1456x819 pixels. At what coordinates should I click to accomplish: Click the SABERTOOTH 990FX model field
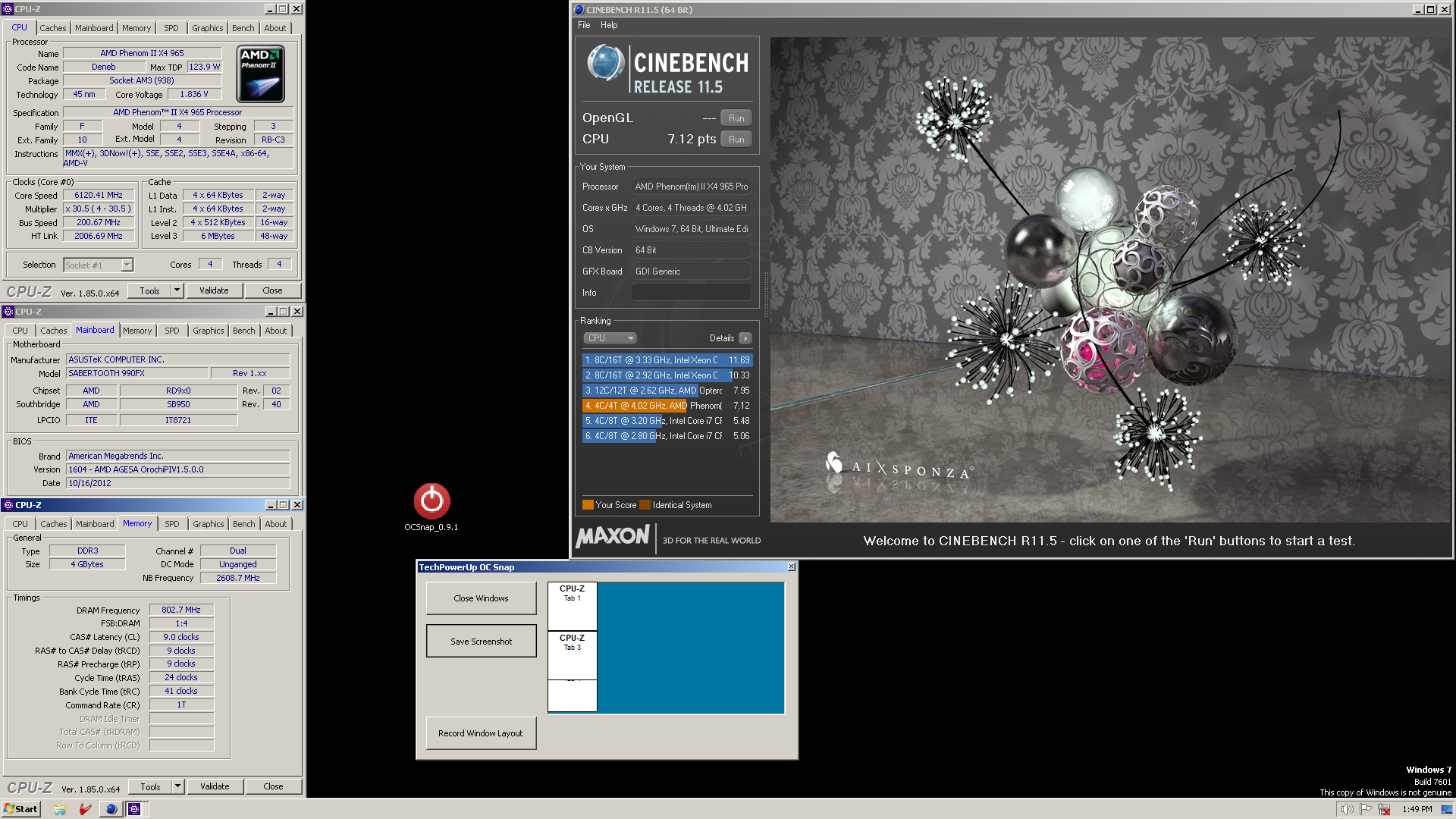pyautogui.click(x=137, y=373)
